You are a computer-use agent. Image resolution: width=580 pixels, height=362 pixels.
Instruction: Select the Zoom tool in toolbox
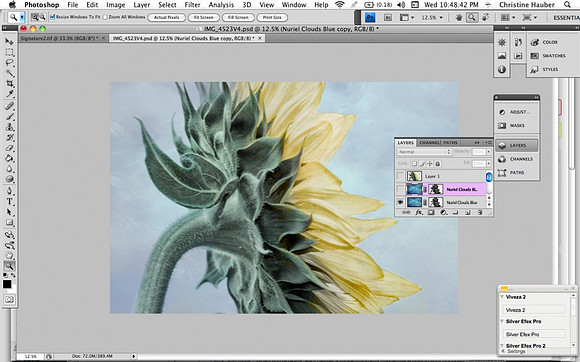tap(9, 265)
